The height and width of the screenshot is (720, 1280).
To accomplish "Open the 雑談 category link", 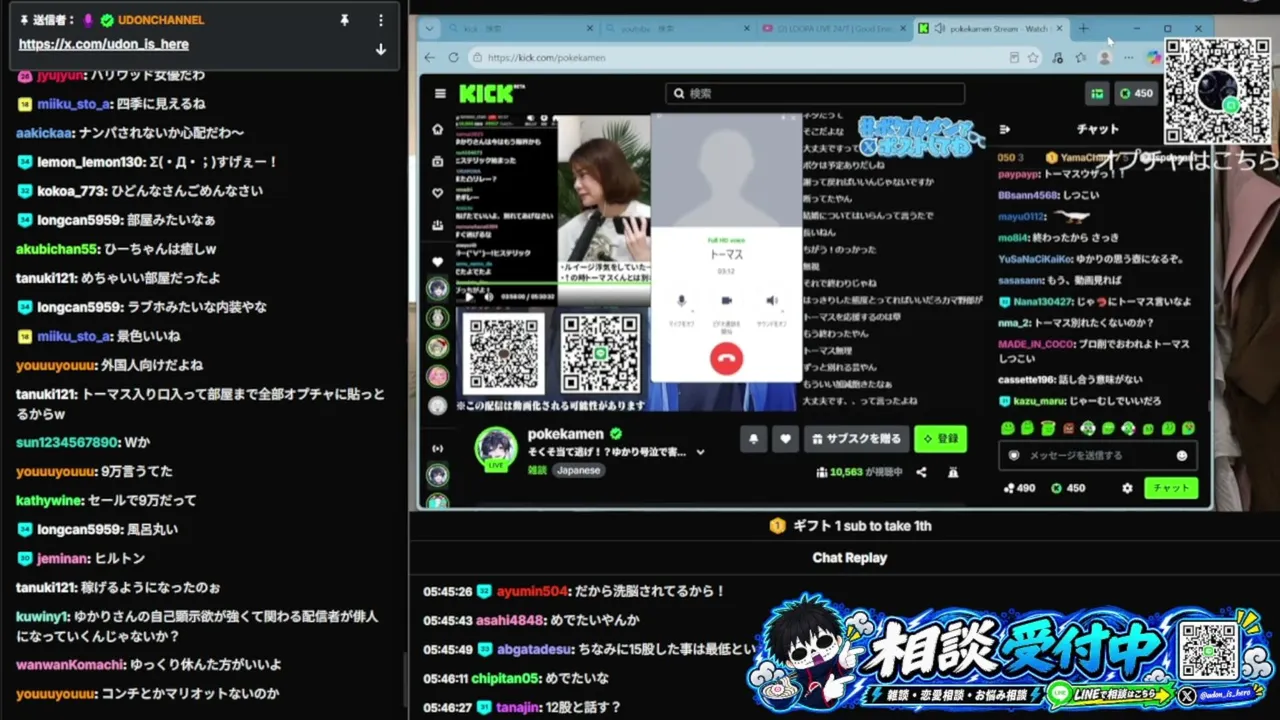I will [x=538, y=470].
